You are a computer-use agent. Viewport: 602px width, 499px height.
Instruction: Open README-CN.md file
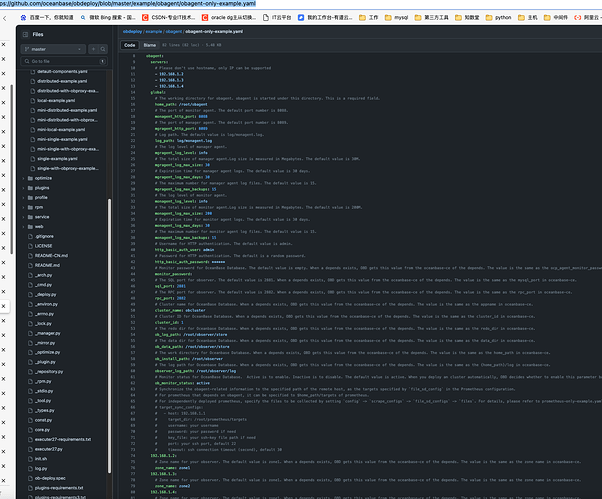point(51,256)
